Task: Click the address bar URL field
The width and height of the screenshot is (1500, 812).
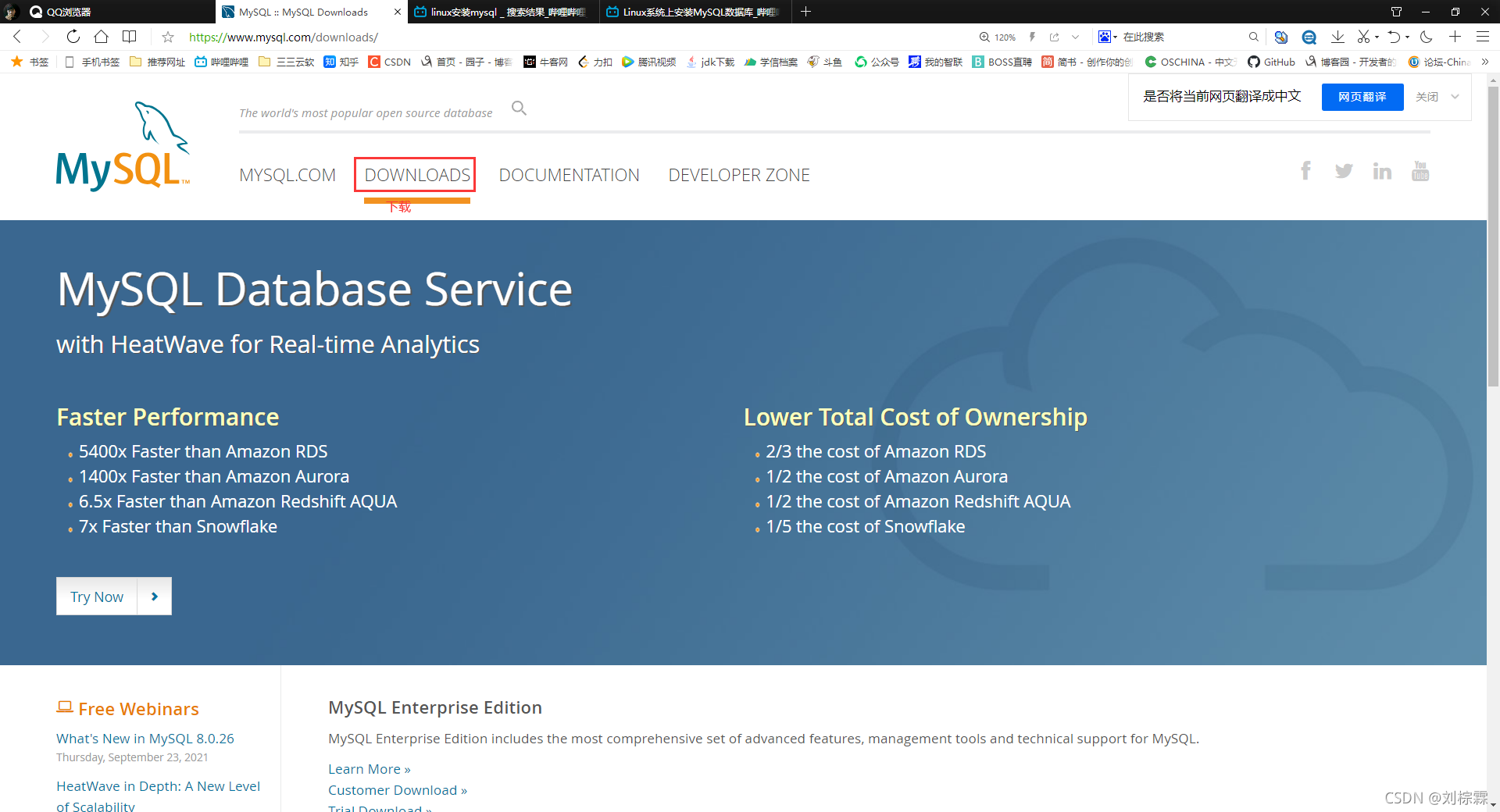Action: 578,37
